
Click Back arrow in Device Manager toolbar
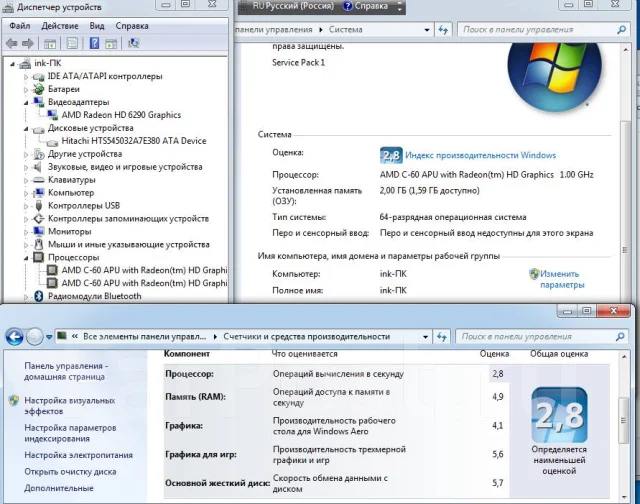(11, 43)
